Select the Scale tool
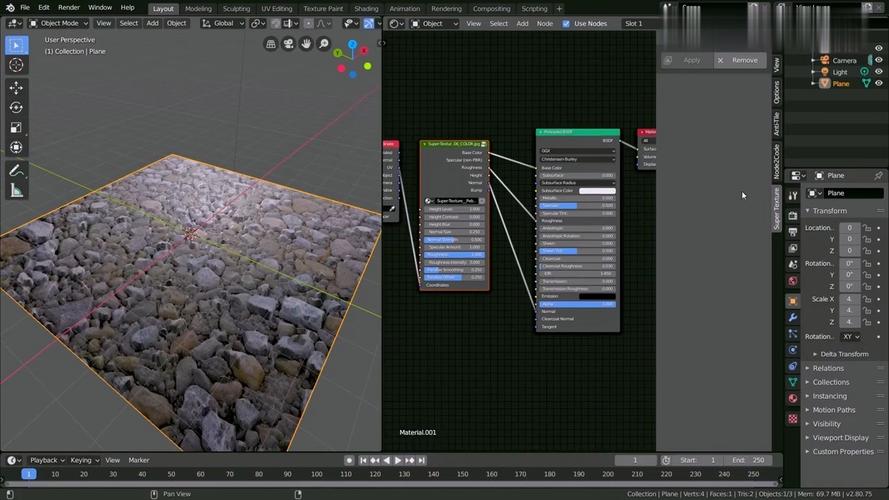The height and width of the screenshot is (500, 889). [16, 128]
